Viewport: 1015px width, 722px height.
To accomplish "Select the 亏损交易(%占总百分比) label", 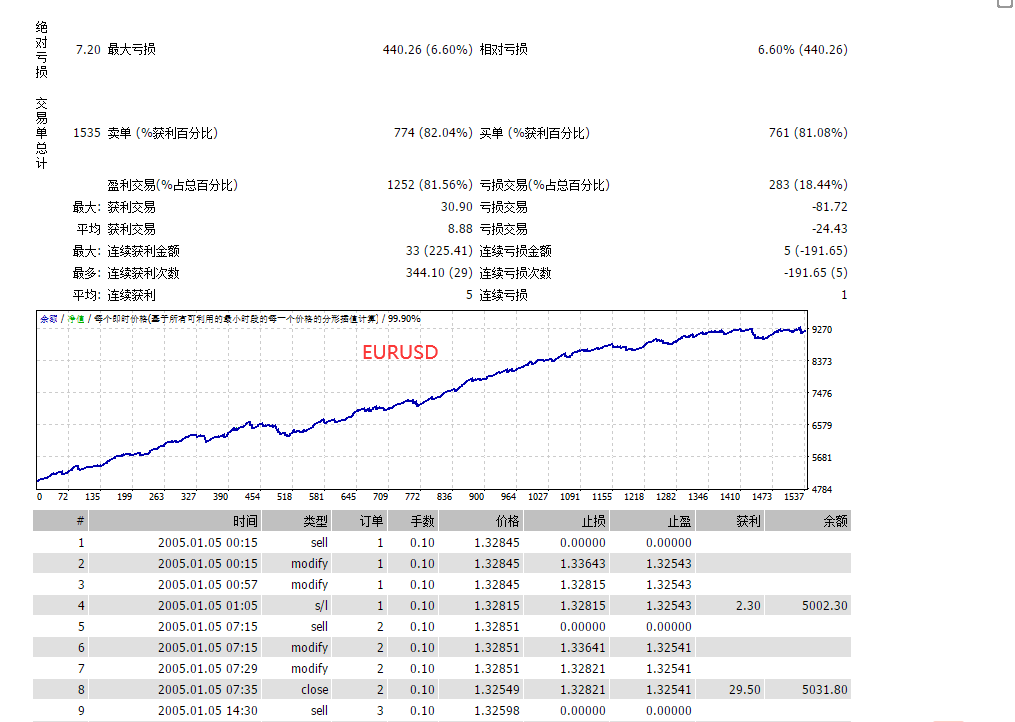I will (x=545, y=185).
